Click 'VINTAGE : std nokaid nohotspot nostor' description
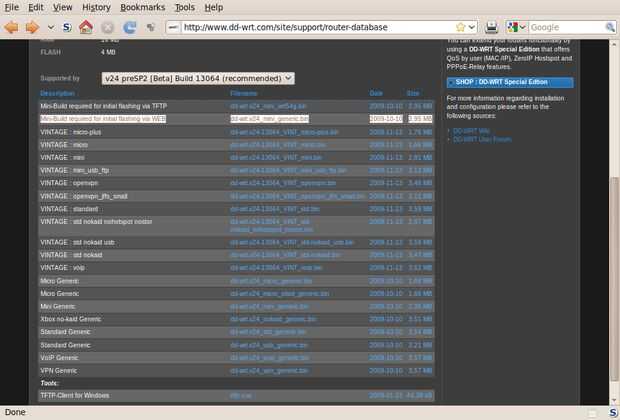 (x=96, y=222)
